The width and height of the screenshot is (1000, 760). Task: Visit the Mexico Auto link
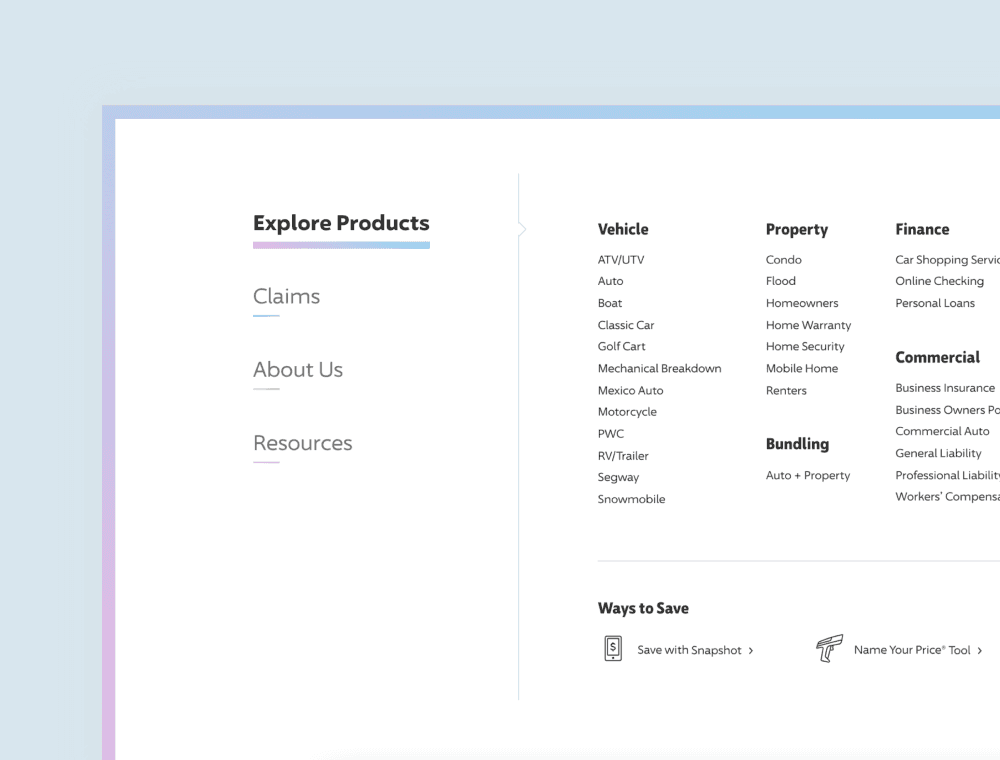point(630,390)
